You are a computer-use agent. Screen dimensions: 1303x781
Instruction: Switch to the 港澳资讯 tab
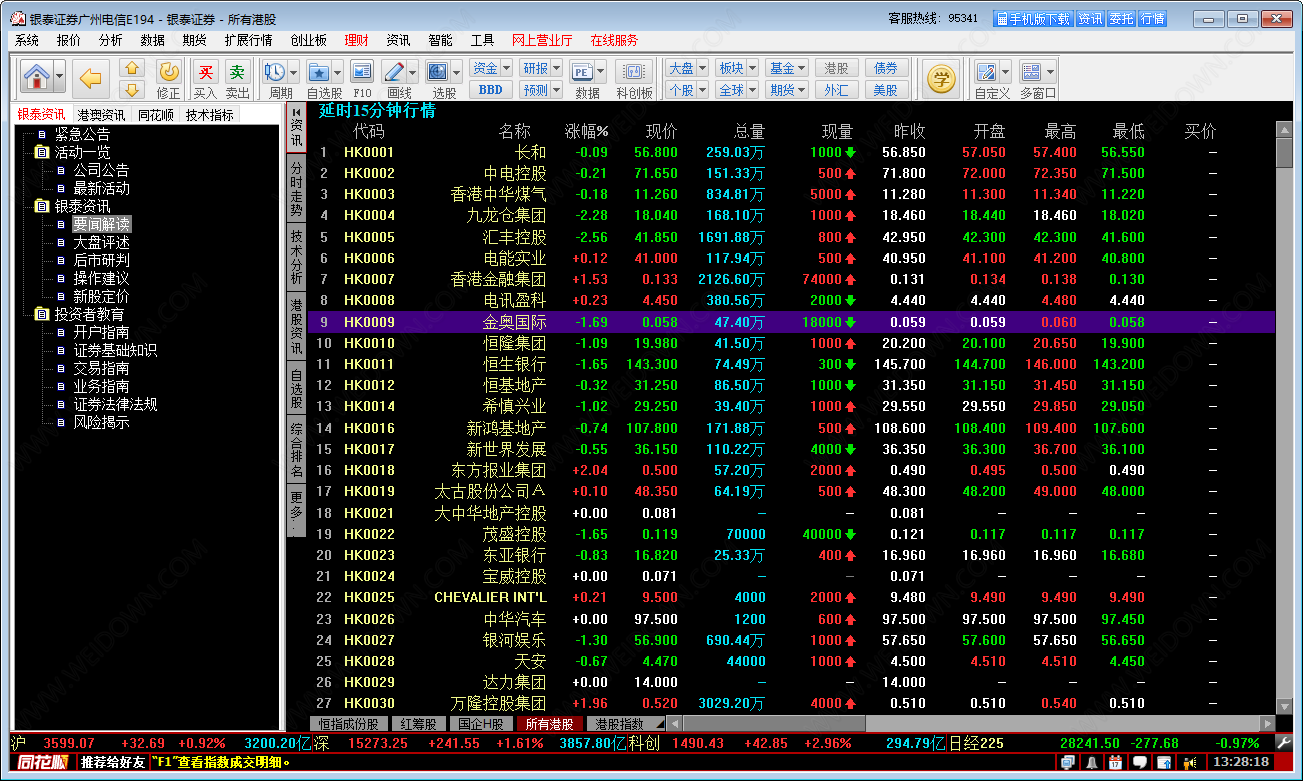point(102,115)
